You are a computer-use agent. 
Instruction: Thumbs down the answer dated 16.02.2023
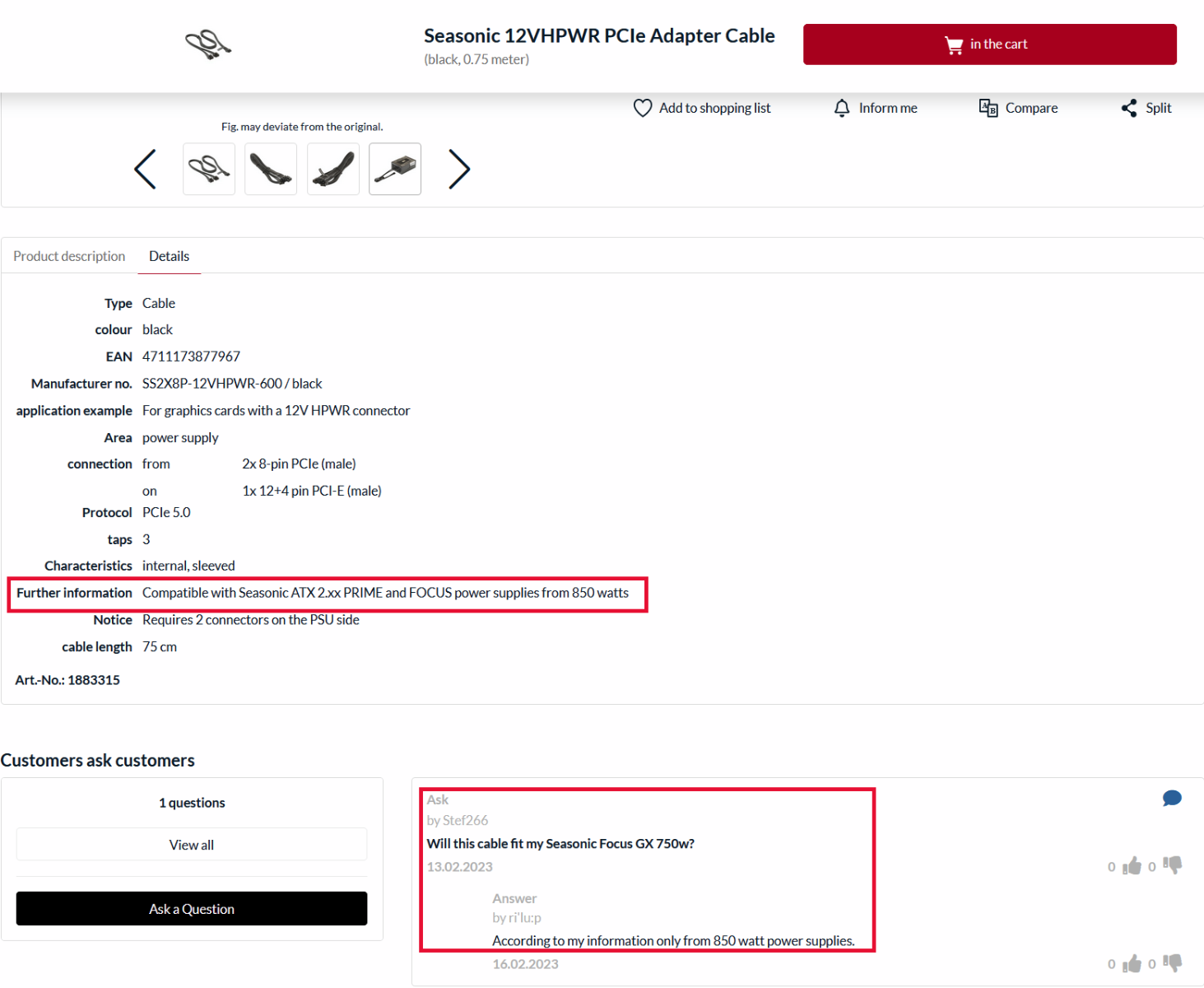1173,962
